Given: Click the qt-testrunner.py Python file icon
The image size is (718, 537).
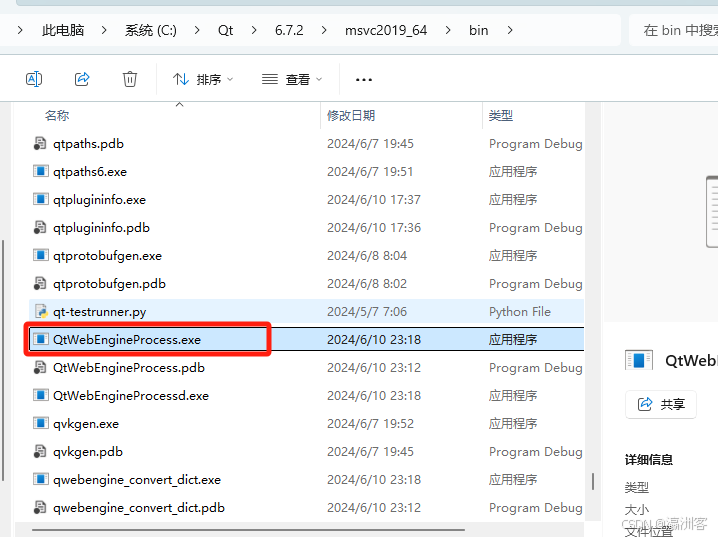Looking at the screenshot, I should click(41, 311).
